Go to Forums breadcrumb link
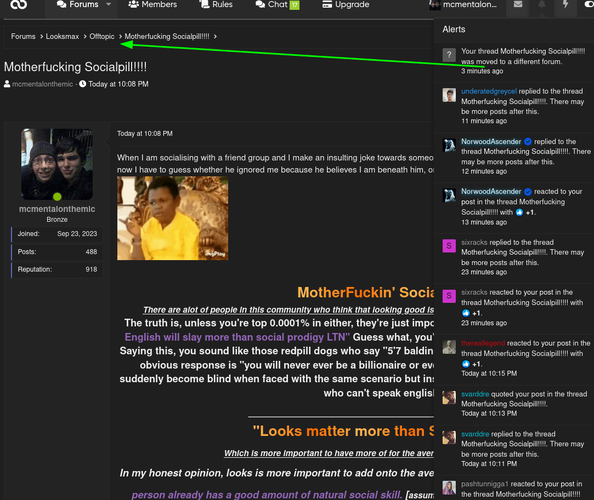 [x=23, y=36]
